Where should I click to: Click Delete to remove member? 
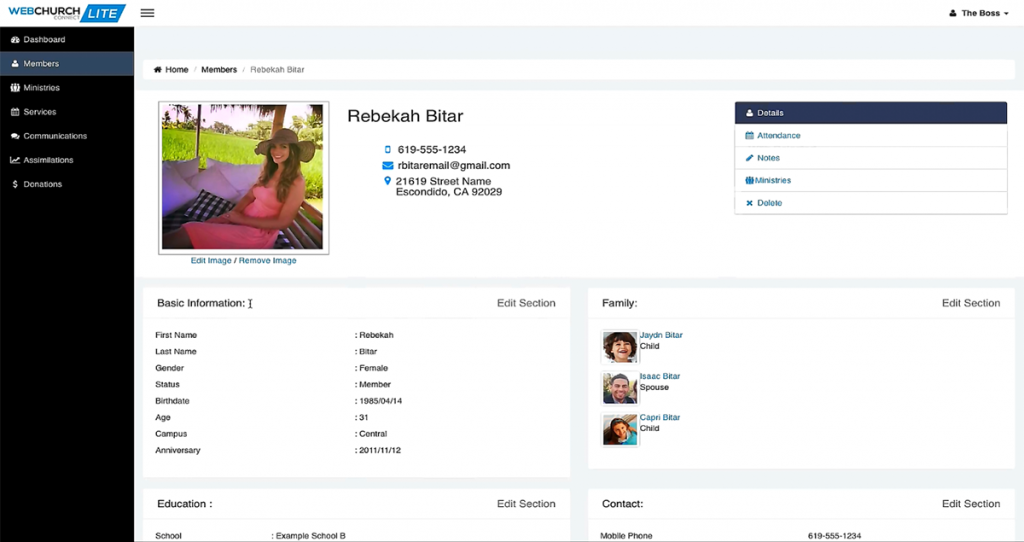769,203
